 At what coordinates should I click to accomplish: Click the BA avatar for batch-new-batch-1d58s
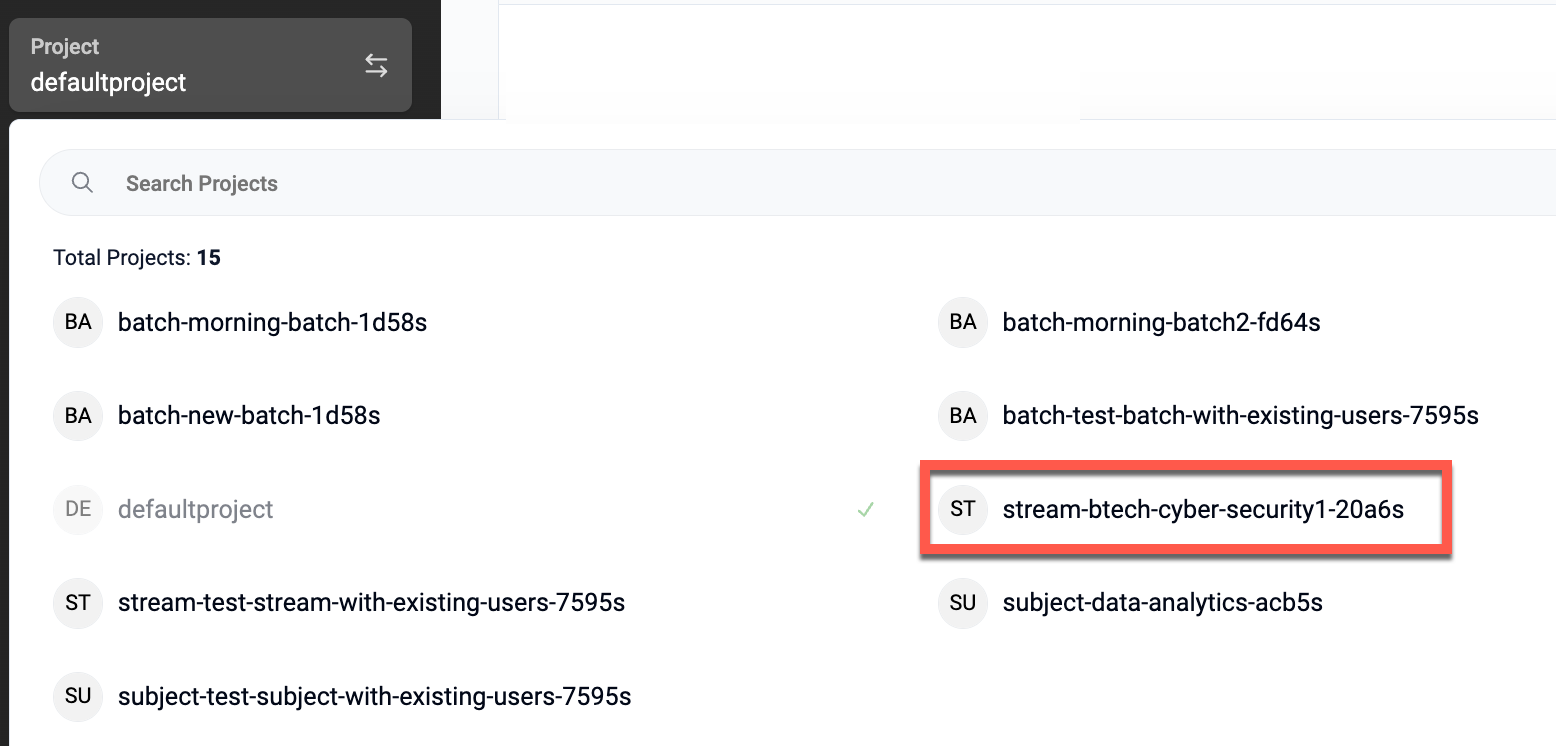[78, 415]
